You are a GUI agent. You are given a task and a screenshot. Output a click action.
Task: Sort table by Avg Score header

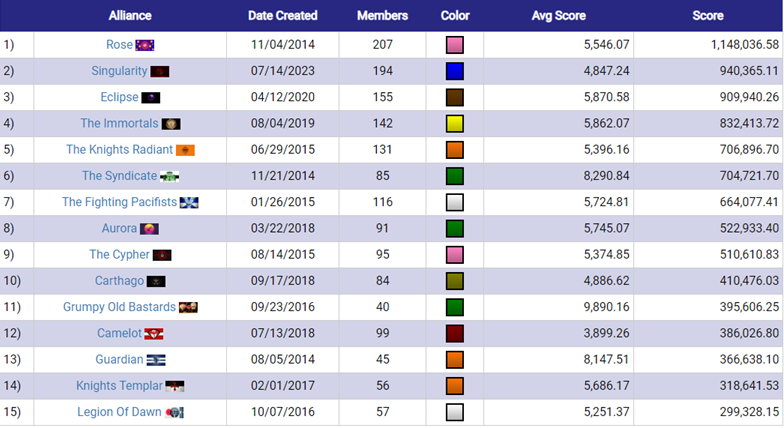[x=558, y=16]
